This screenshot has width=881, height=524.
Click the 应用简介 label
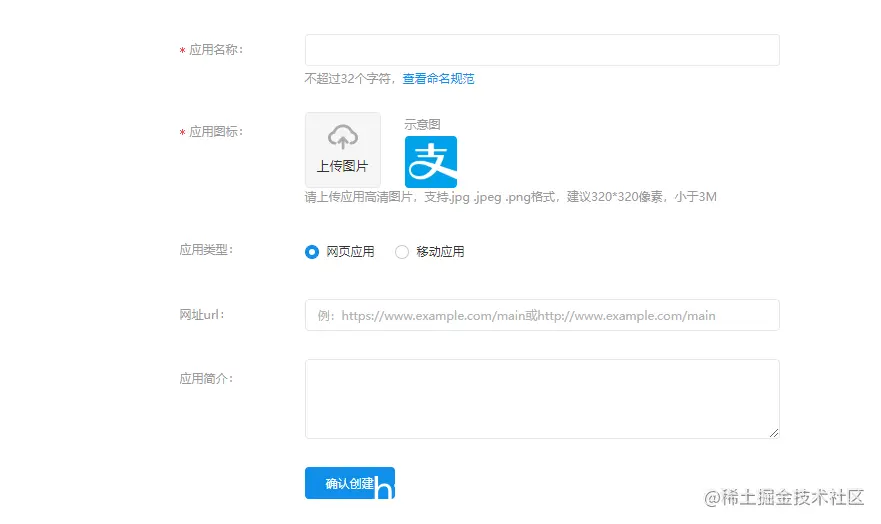pyautogui.click(x=206, y=379)
